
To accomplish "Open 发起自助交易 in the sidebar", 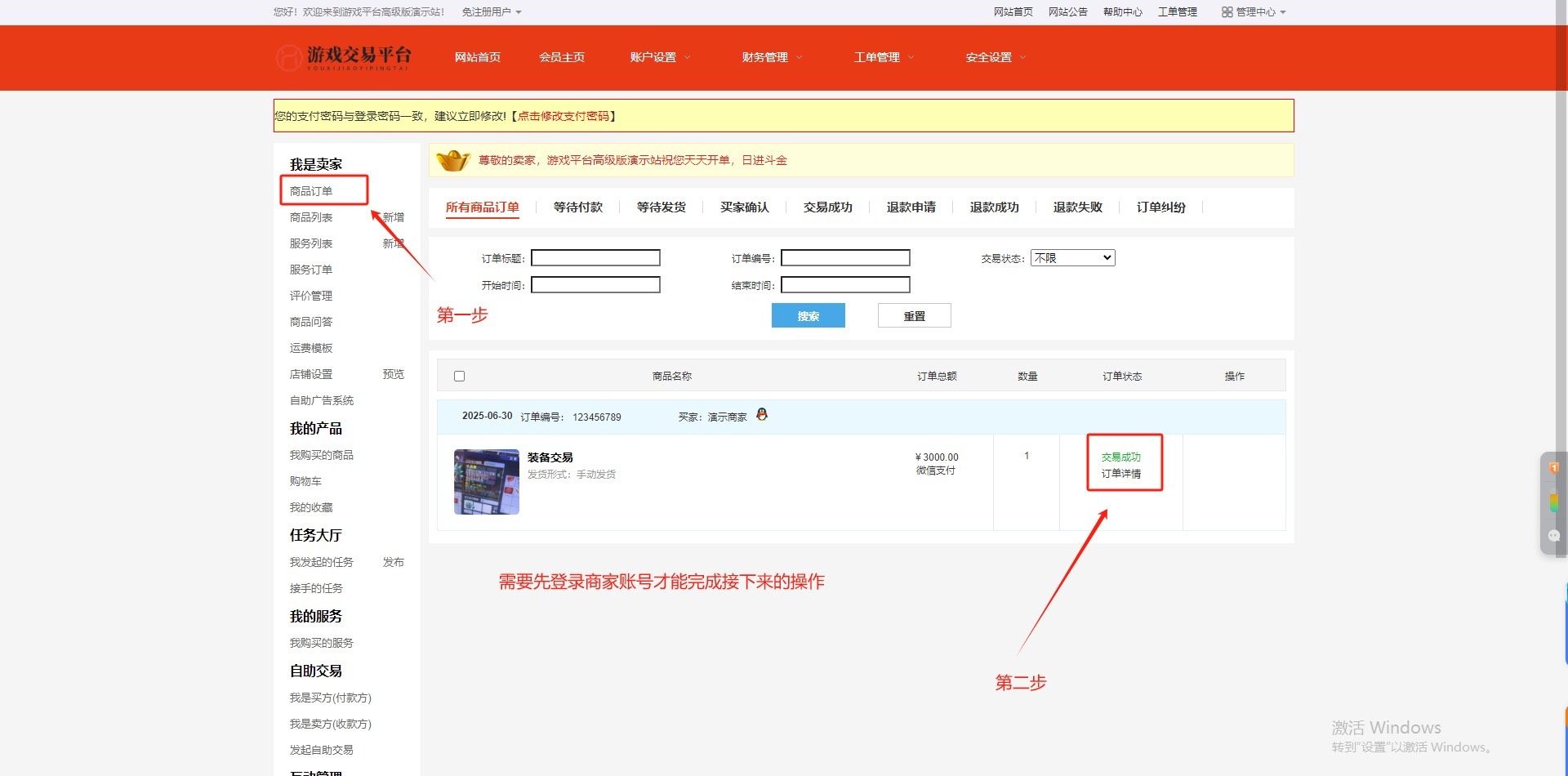I will (x=322, y=750).
